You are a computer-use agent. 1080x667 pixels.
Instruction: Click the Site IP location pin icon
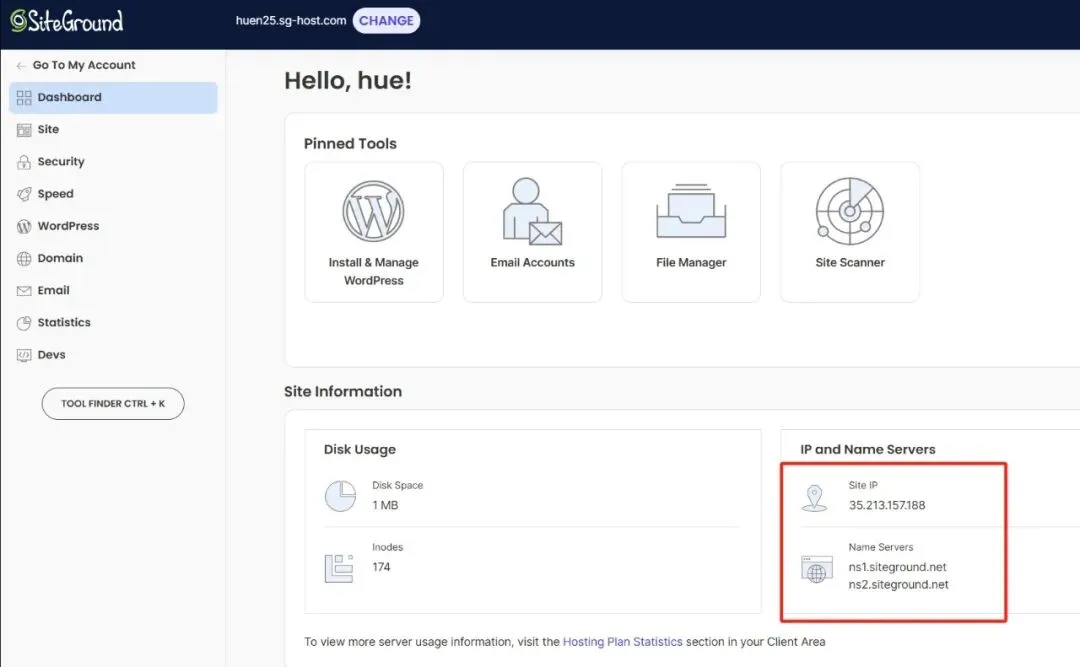[x=815, y=497]
